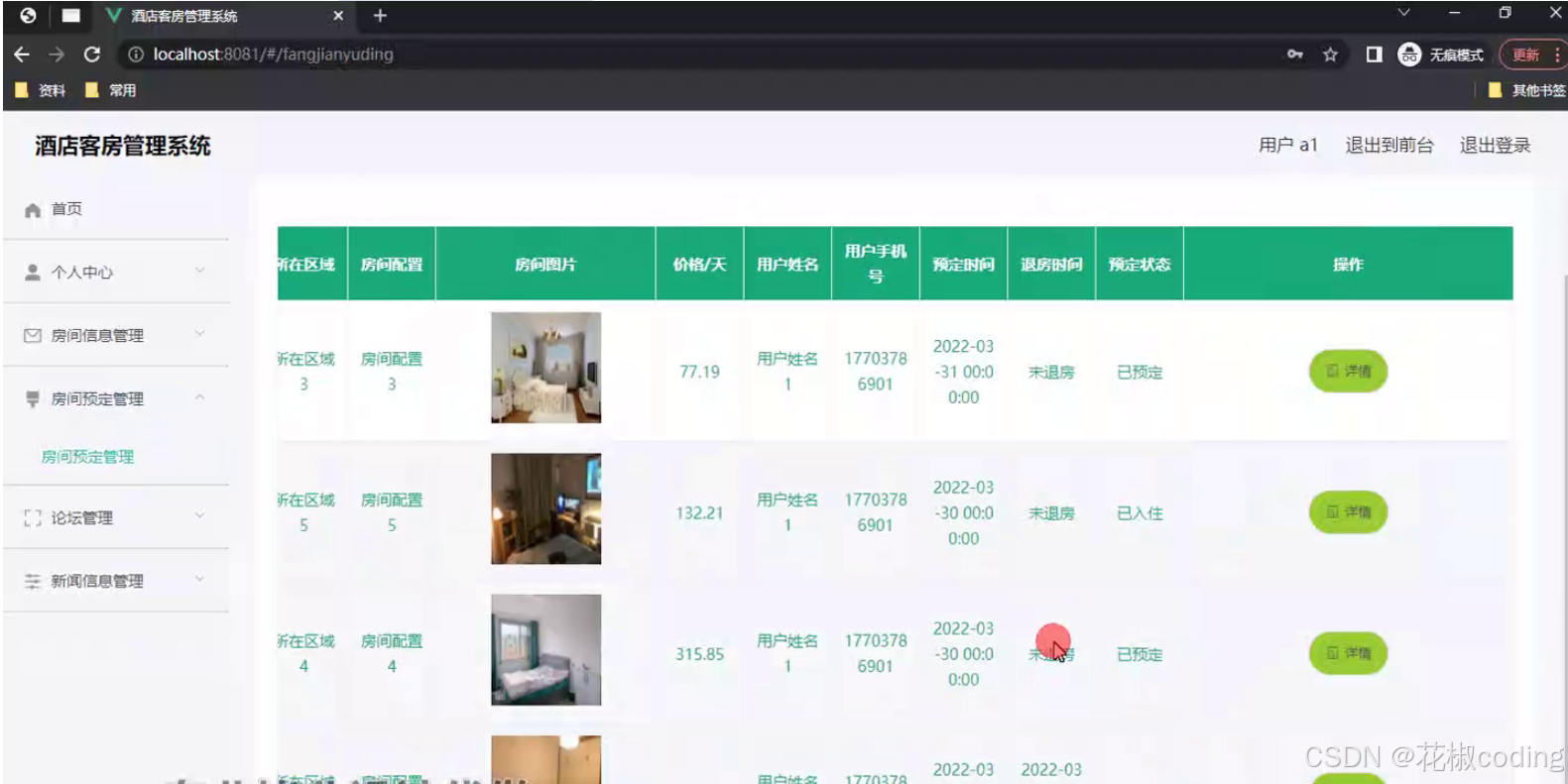1568x784 pixels.
Task: Open 详情 for the 315.85 price row
Action: pos(1348,653)
